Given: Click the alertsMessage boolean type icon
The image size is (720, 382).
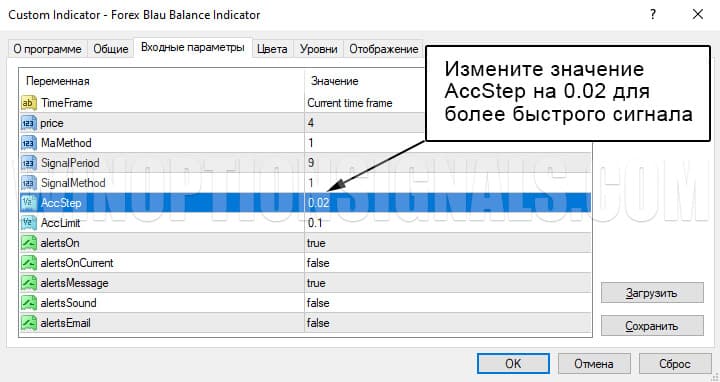Looking at the screenshot, I should [x=28, y=283].
